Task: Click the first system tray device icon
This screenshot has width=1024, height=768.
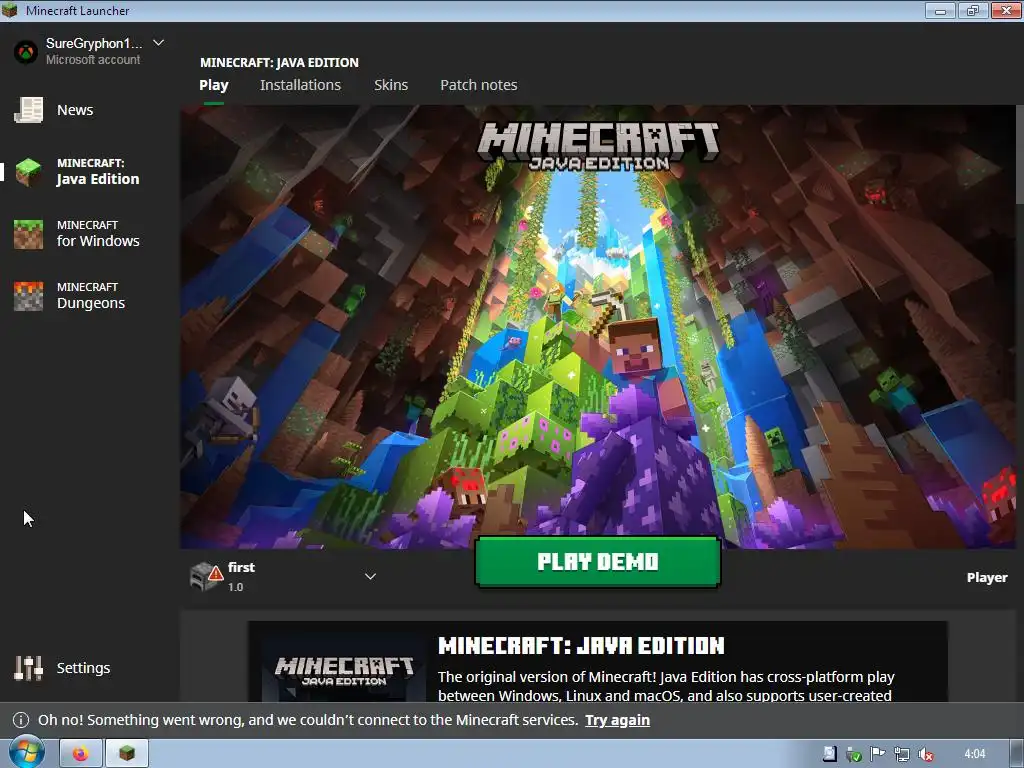Action: click(x=829, y=754)
